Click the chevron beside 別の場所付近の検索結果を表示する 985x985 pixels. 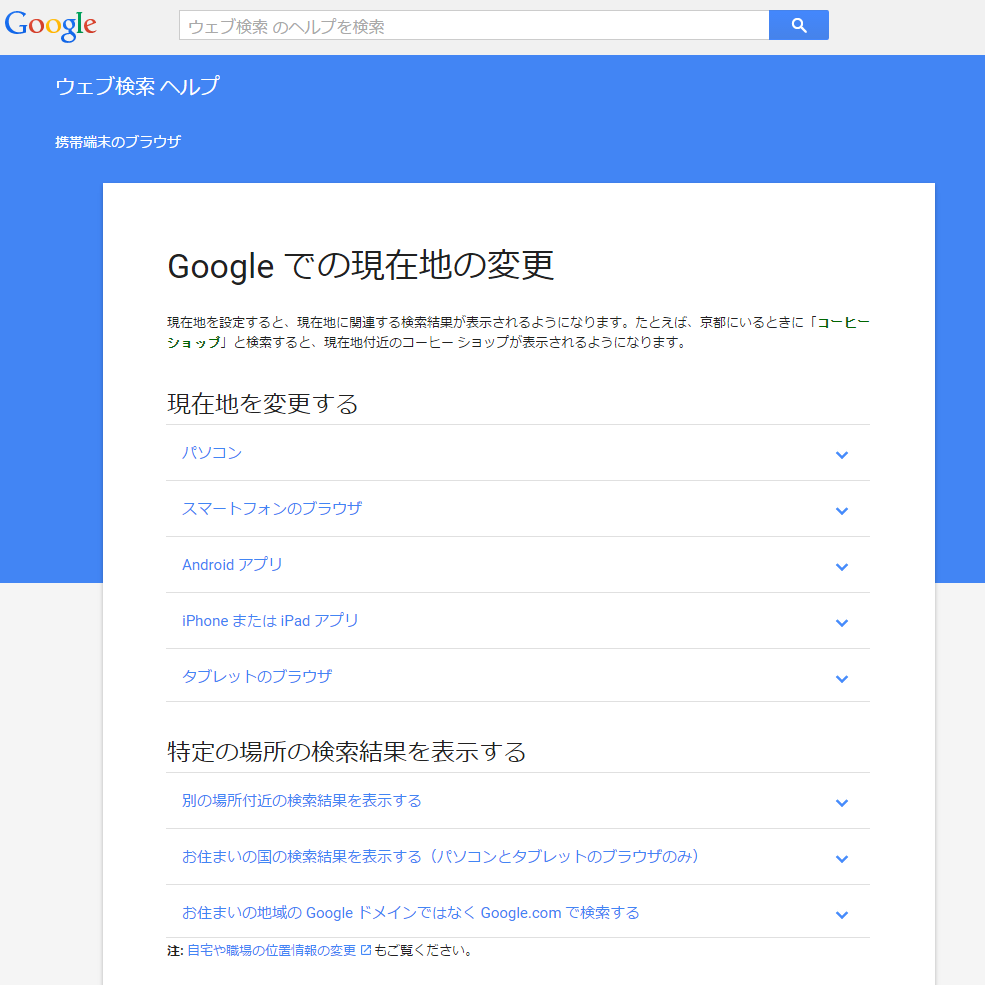tap(842, 803)
